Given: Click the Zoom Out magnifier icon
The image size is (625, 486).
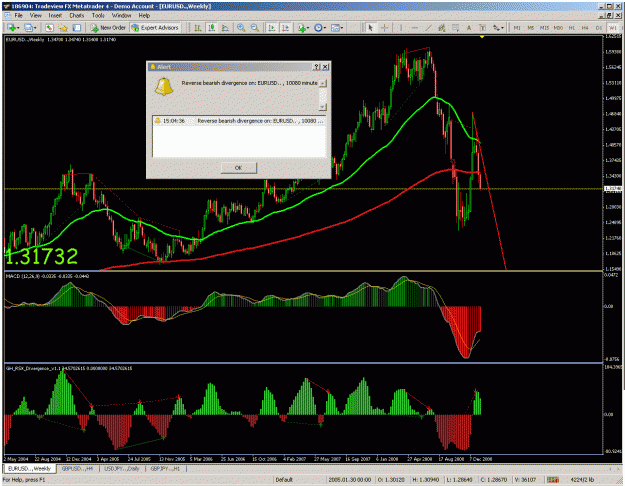Looking at the screenshot, I should (255, 28).
